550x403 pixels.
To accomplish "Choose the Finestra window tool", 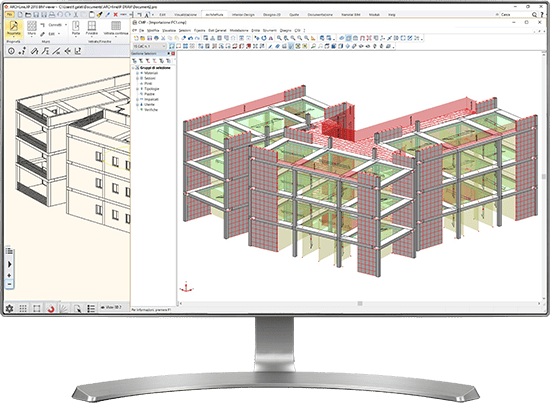I will coord(92,28).
